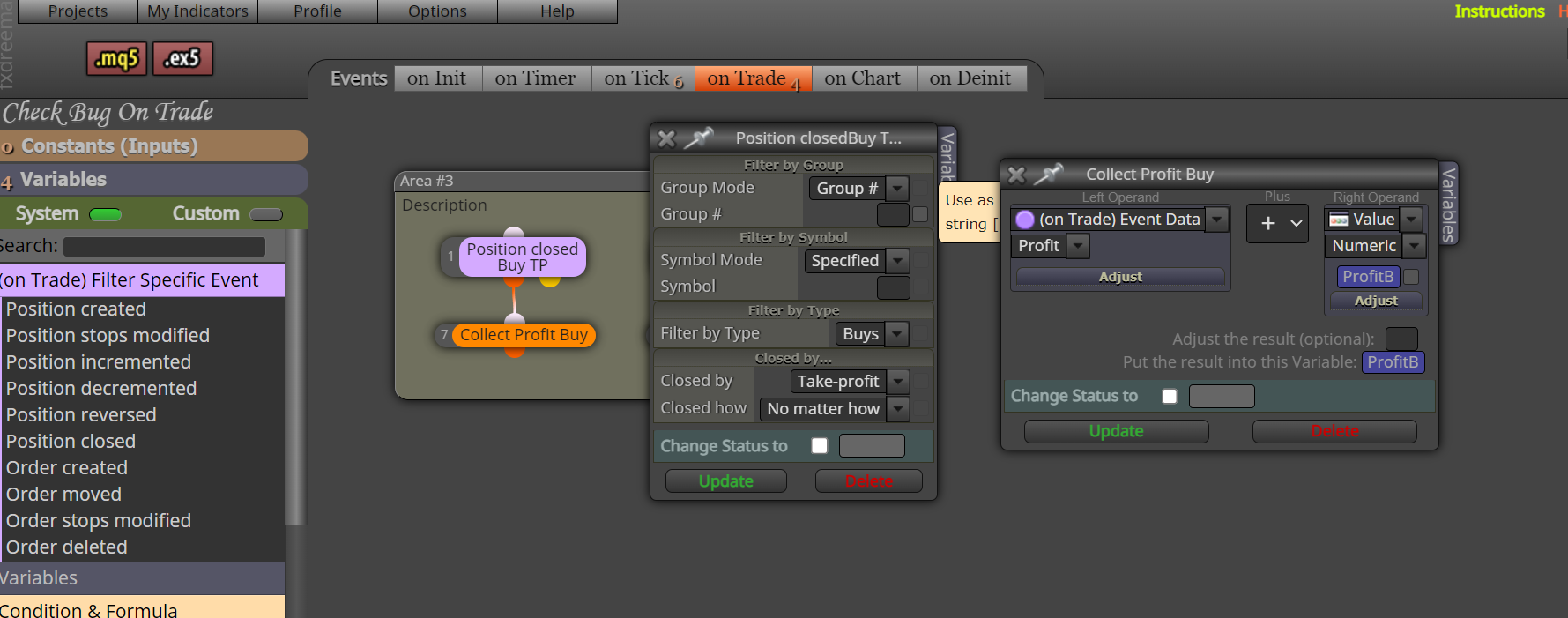Enable Change Status in Collect Profit dialog
The height and width of the screenshot is (618, 1568).
point(1170,396)
